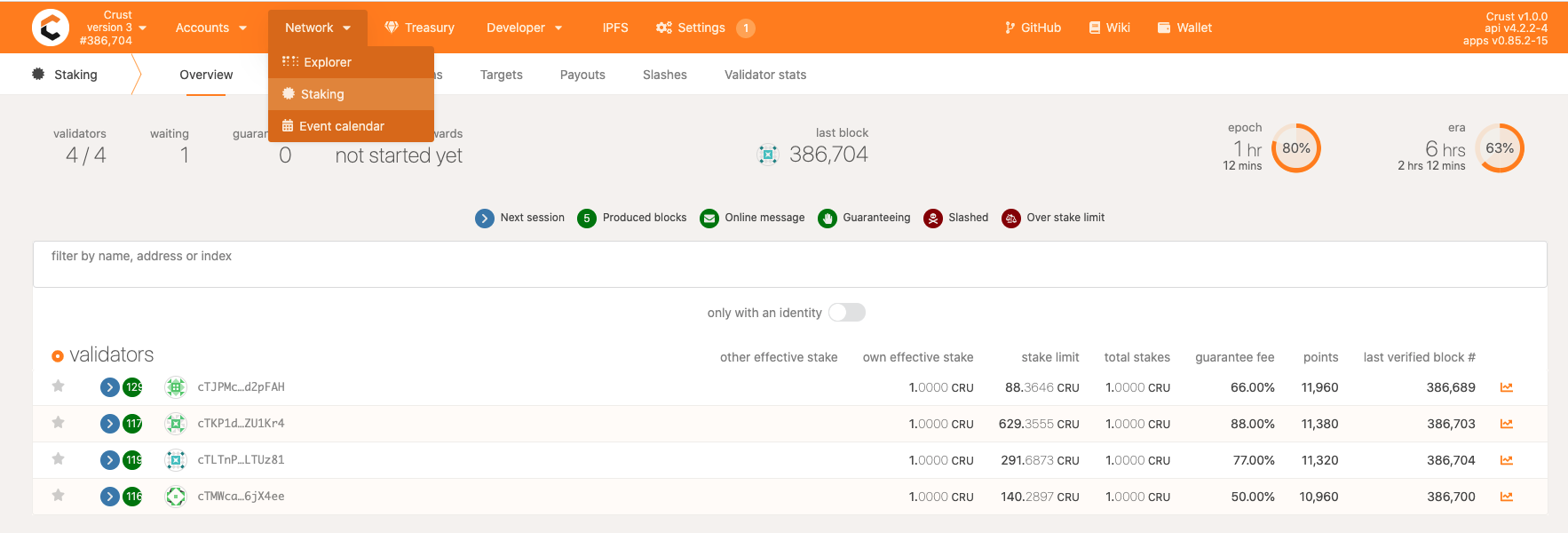Open stats chart for cTJPMc…d2pFAH
Image resolution: width=1568 pixels, height=533 pixels.
point(1507,387)
